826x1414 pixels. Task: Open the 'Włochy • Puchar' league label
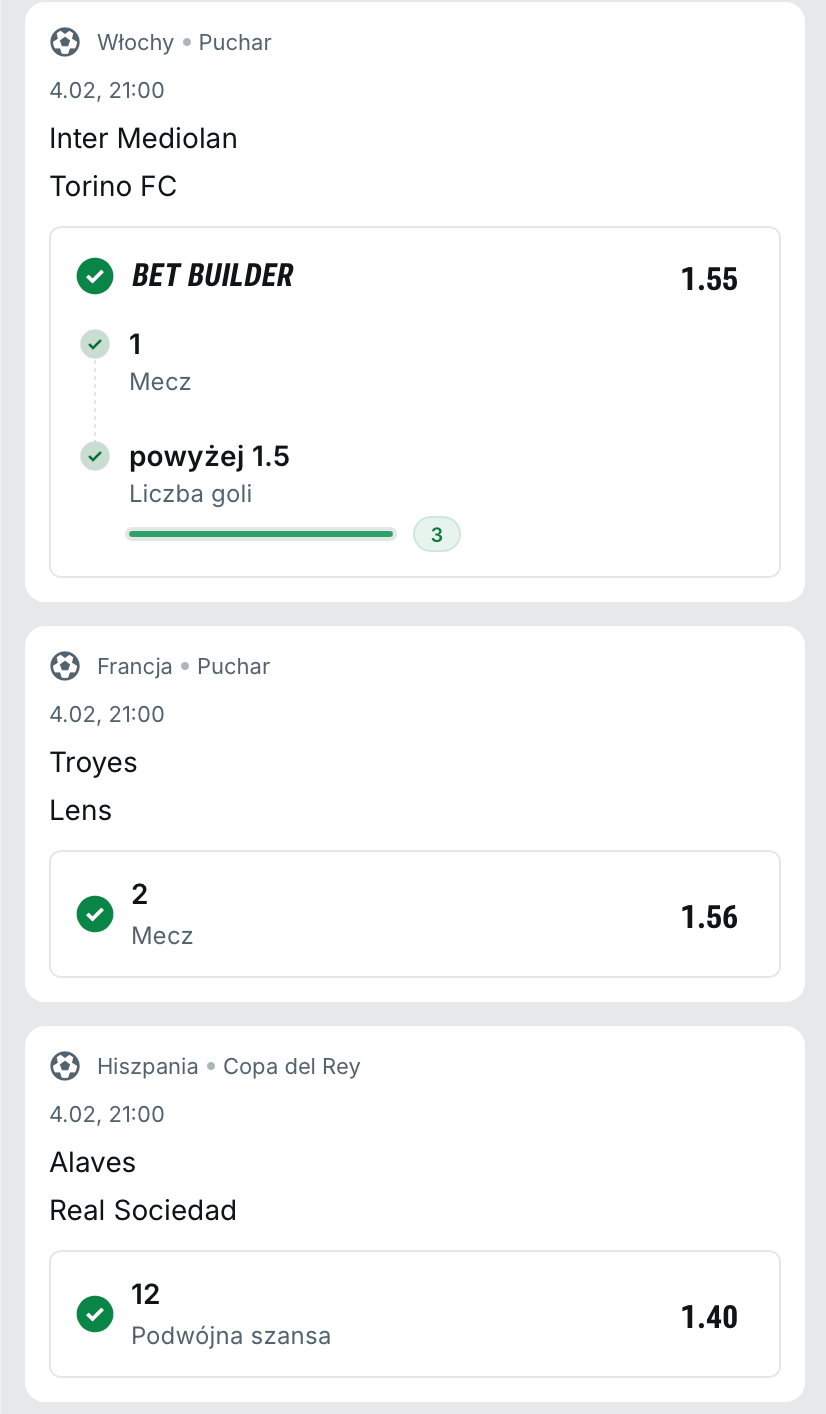(184, 42)
